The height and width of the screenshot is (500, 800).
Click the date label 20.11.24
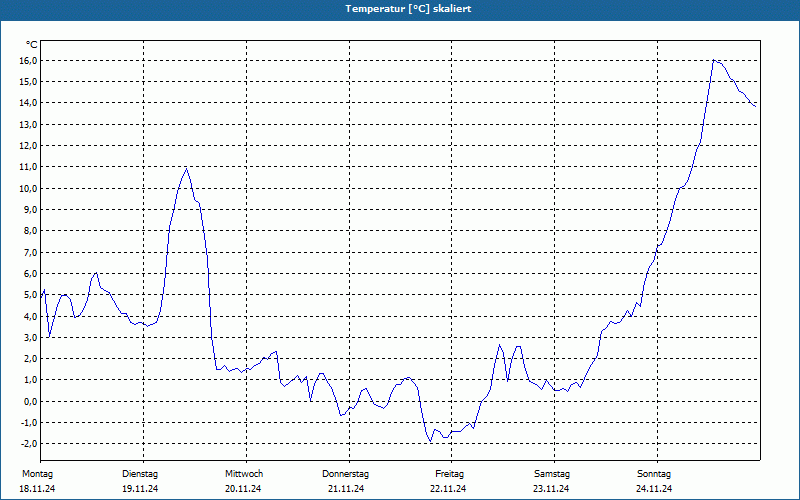(243, 489)
